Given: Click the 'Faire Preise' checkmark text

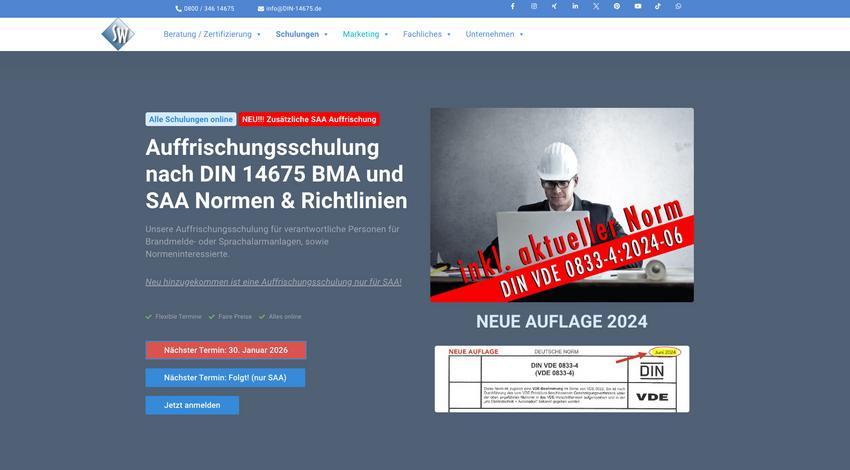Looking at the screenshot, I should [x=230, y=317].
